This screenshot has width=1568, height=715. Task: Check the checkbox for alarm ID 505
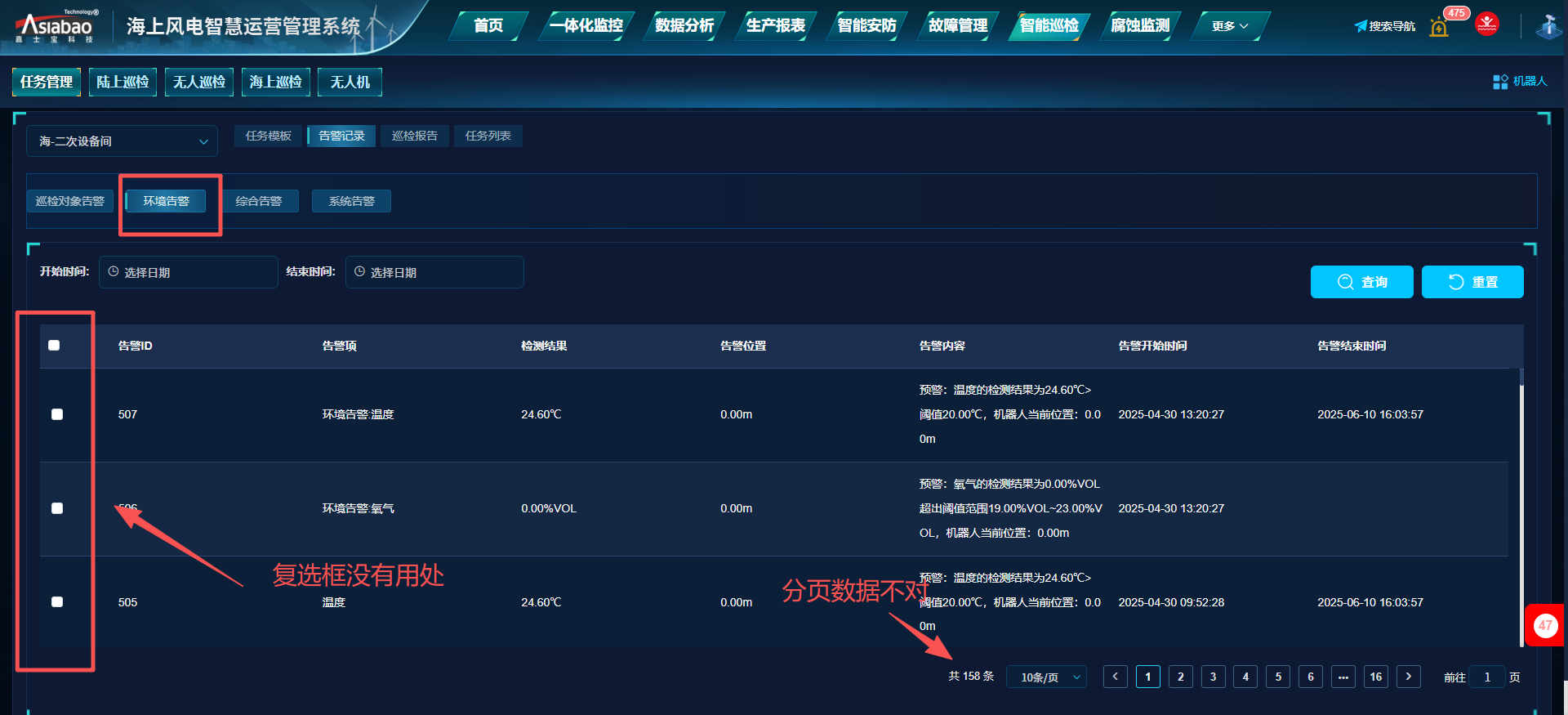pyautogui.click(x=57, y=602)
